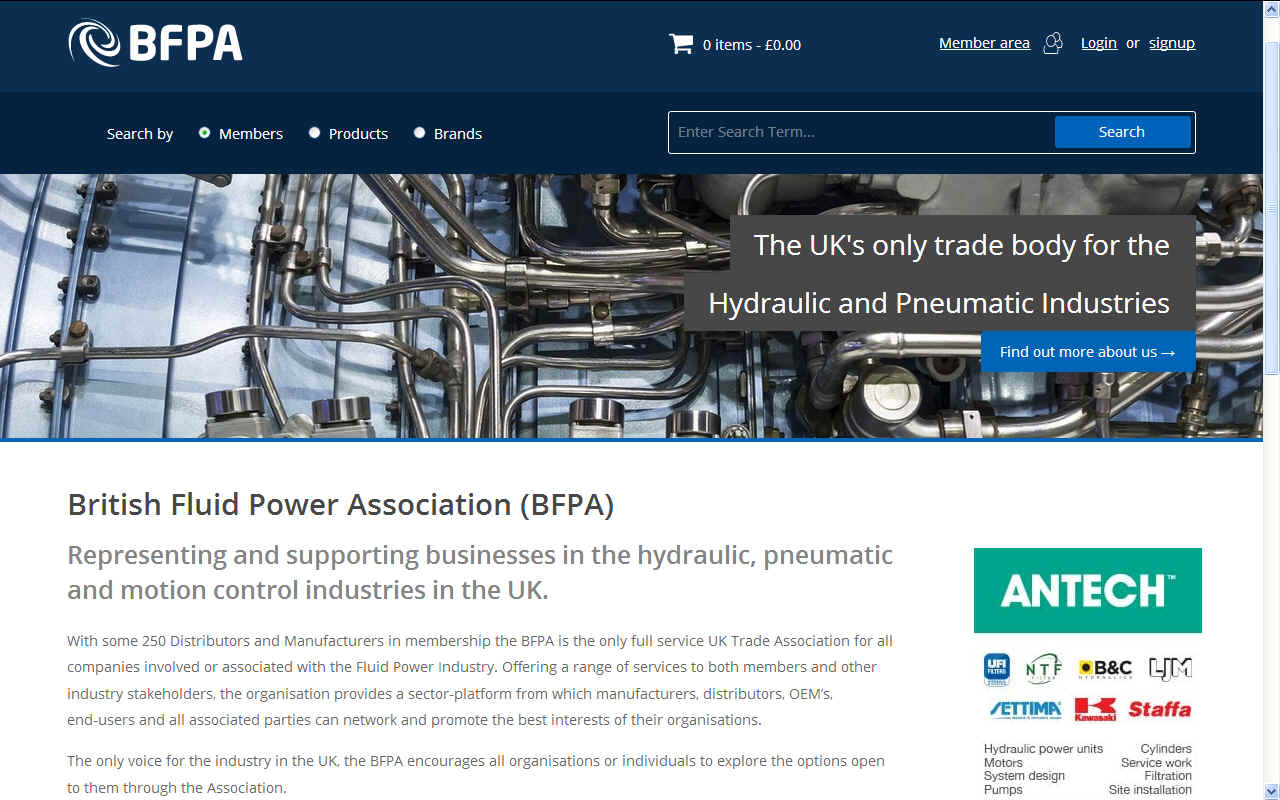View cart text 0 items - £0.00
The width and height of the screenshot is (1280, 800).
752,45
